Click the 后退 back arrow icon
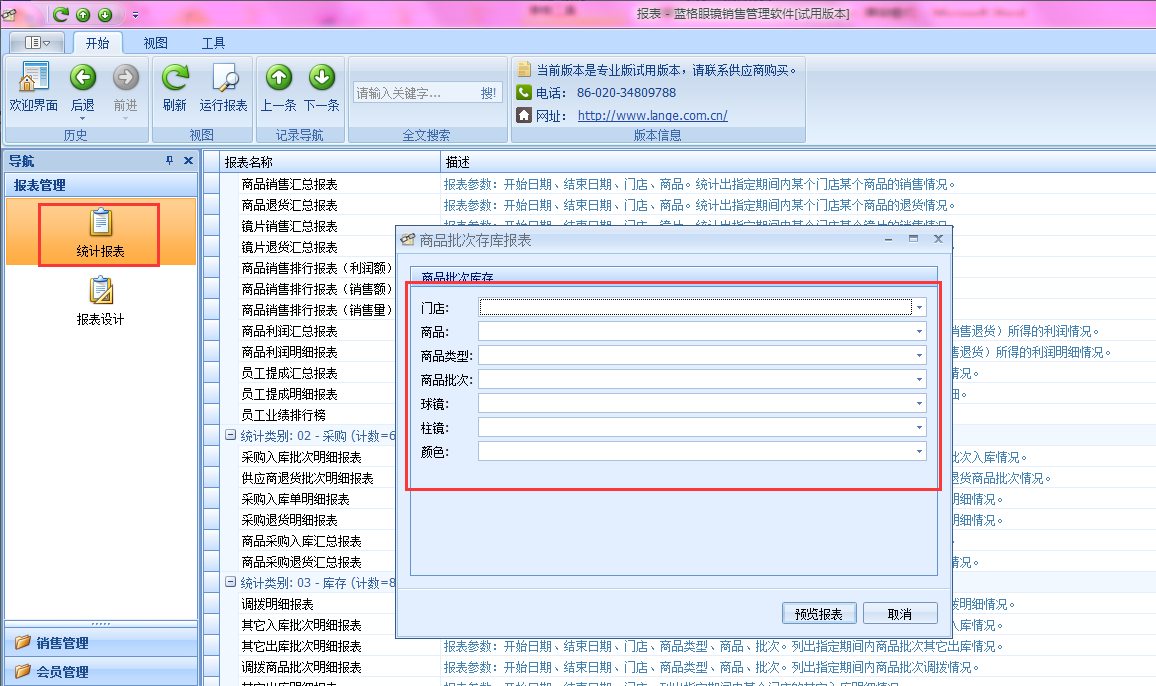 tap(82, 79)
